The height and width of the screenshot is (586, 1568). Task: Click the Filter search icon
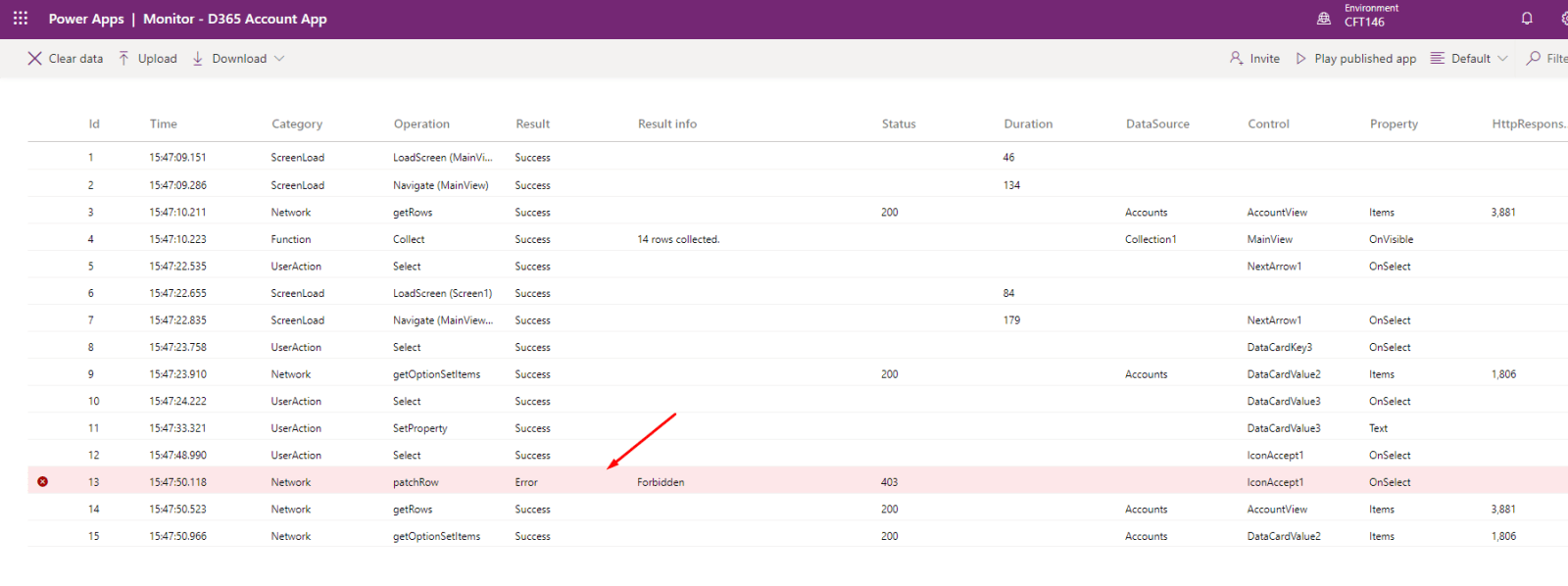(1534, 59)
